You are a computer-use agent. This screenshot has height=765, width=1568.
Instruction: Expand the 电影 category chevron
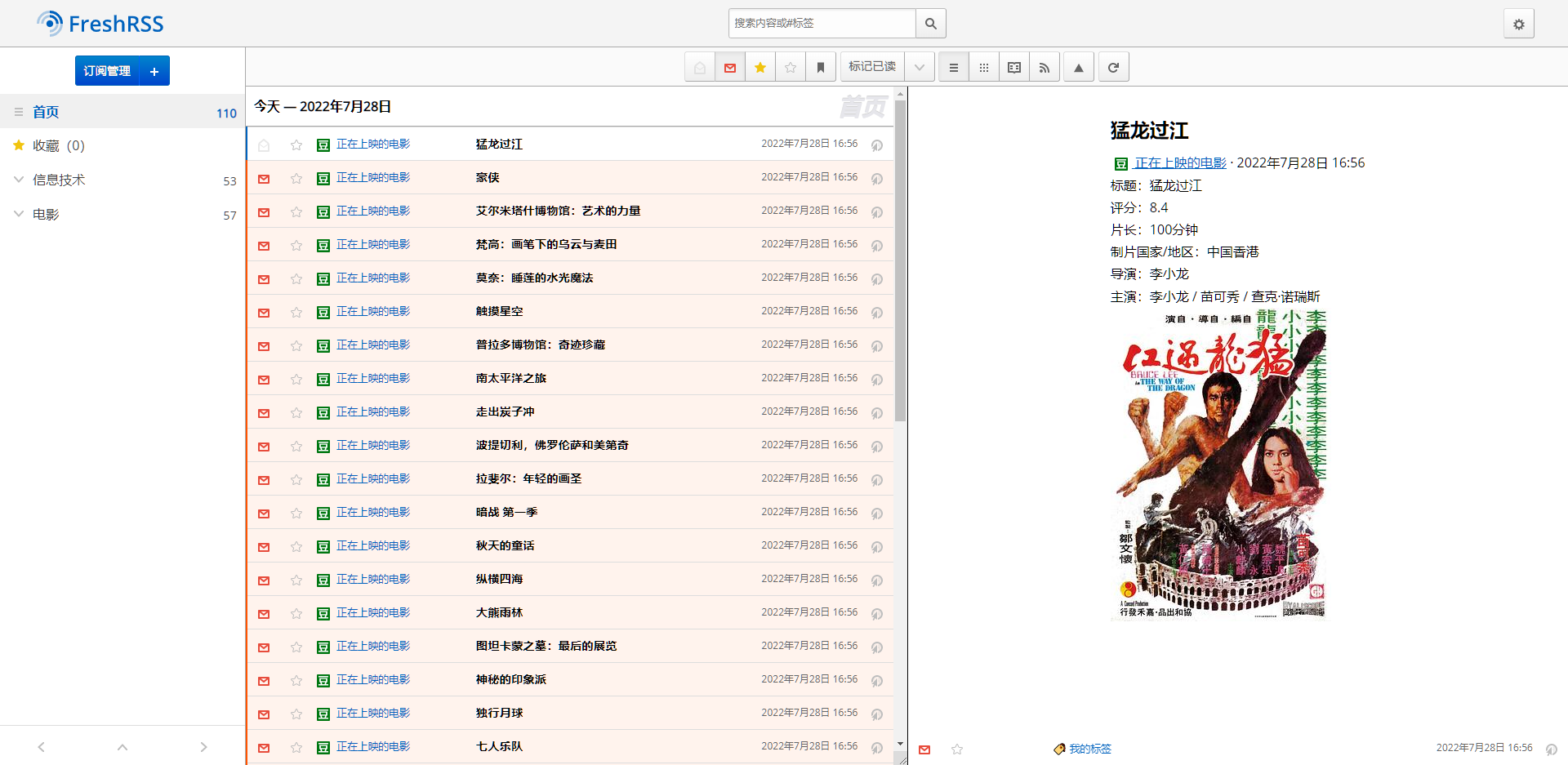(x=18, y=214)
